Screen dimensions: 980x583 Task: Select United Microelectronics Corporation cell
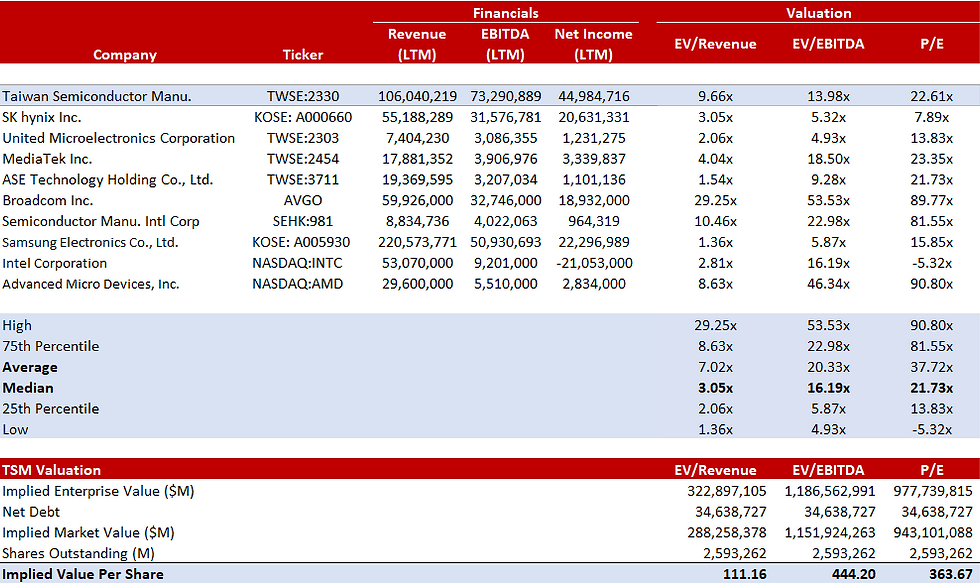coord(118,138)
